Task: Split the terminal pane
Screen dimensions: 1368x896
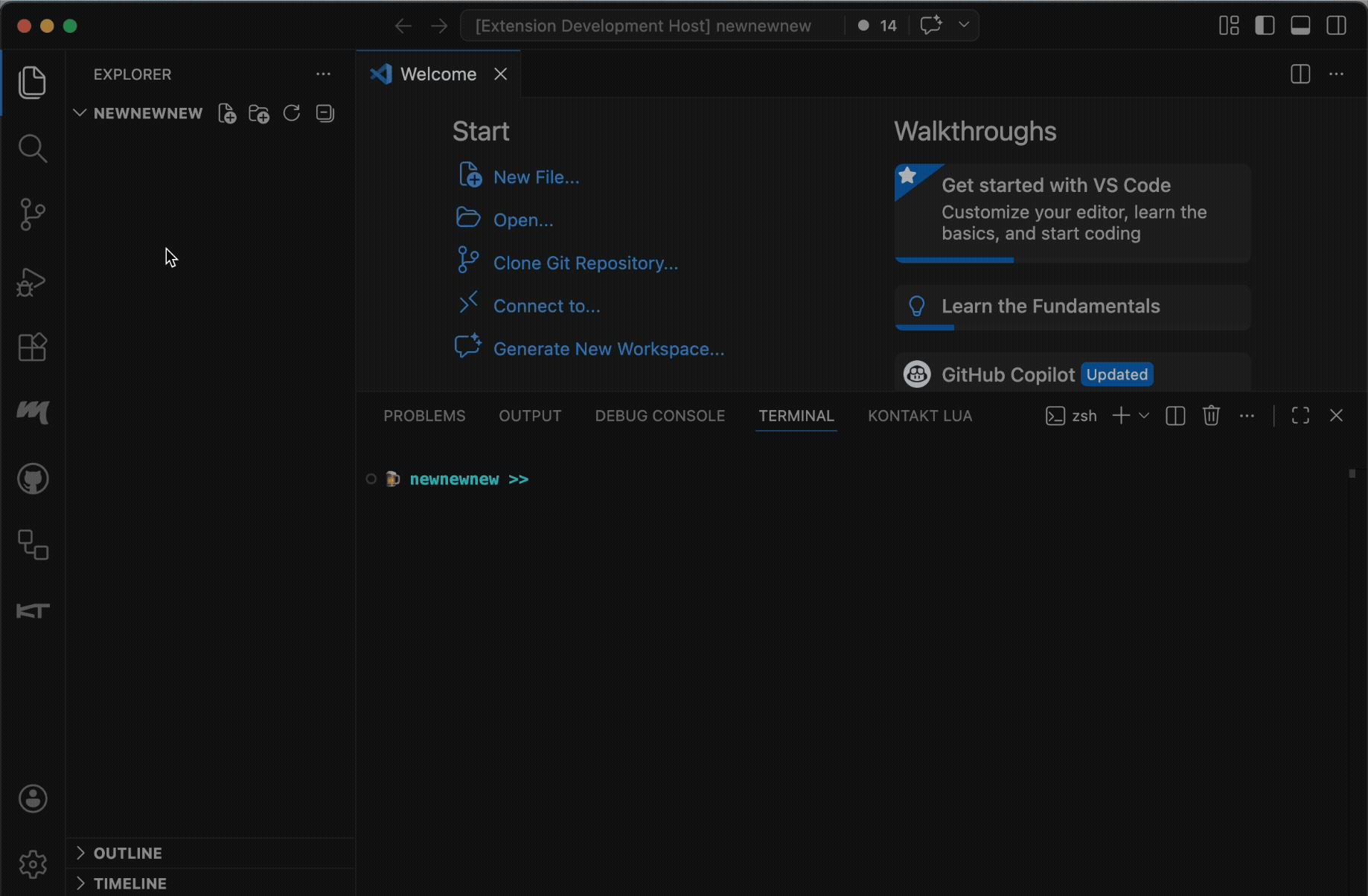Action: 1175,415
